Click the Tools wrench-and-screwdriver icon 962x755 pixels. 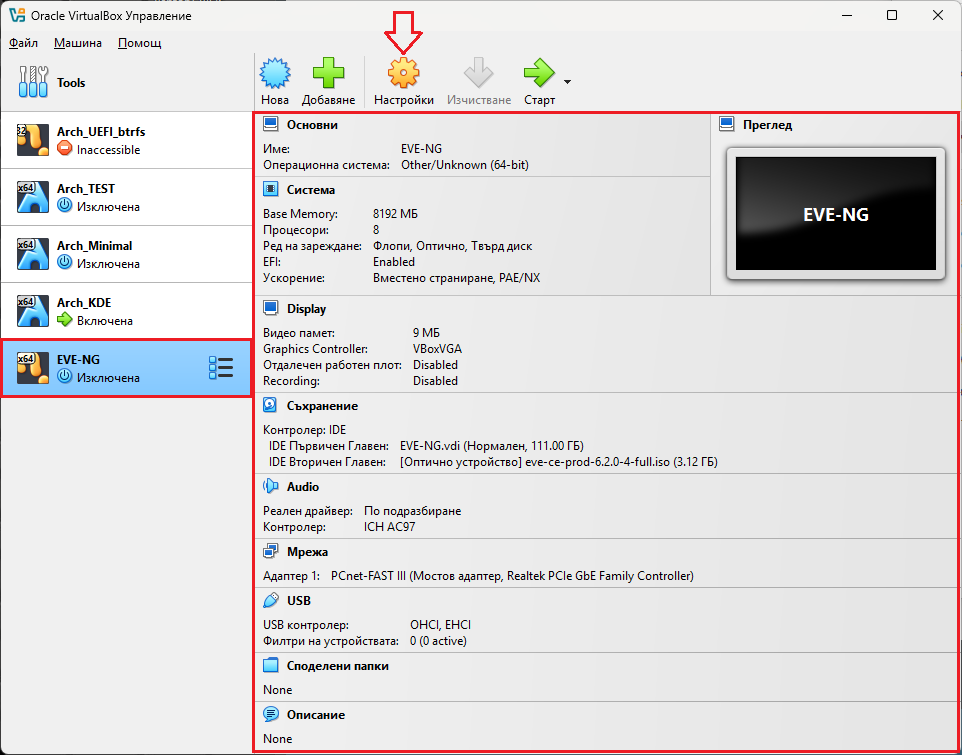click(x=33, y=82)
